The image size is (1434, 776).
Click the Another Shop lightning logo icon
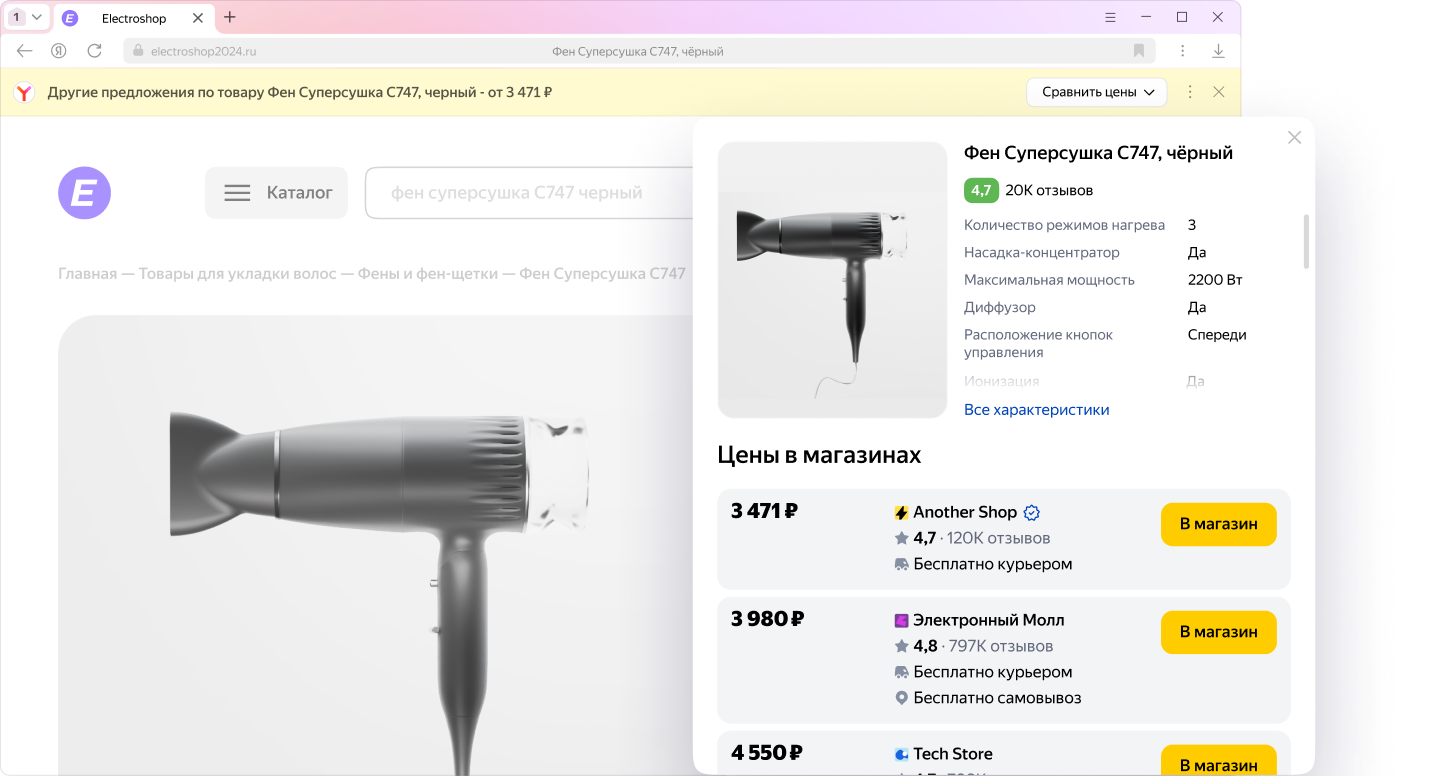(x=901, y=513)
